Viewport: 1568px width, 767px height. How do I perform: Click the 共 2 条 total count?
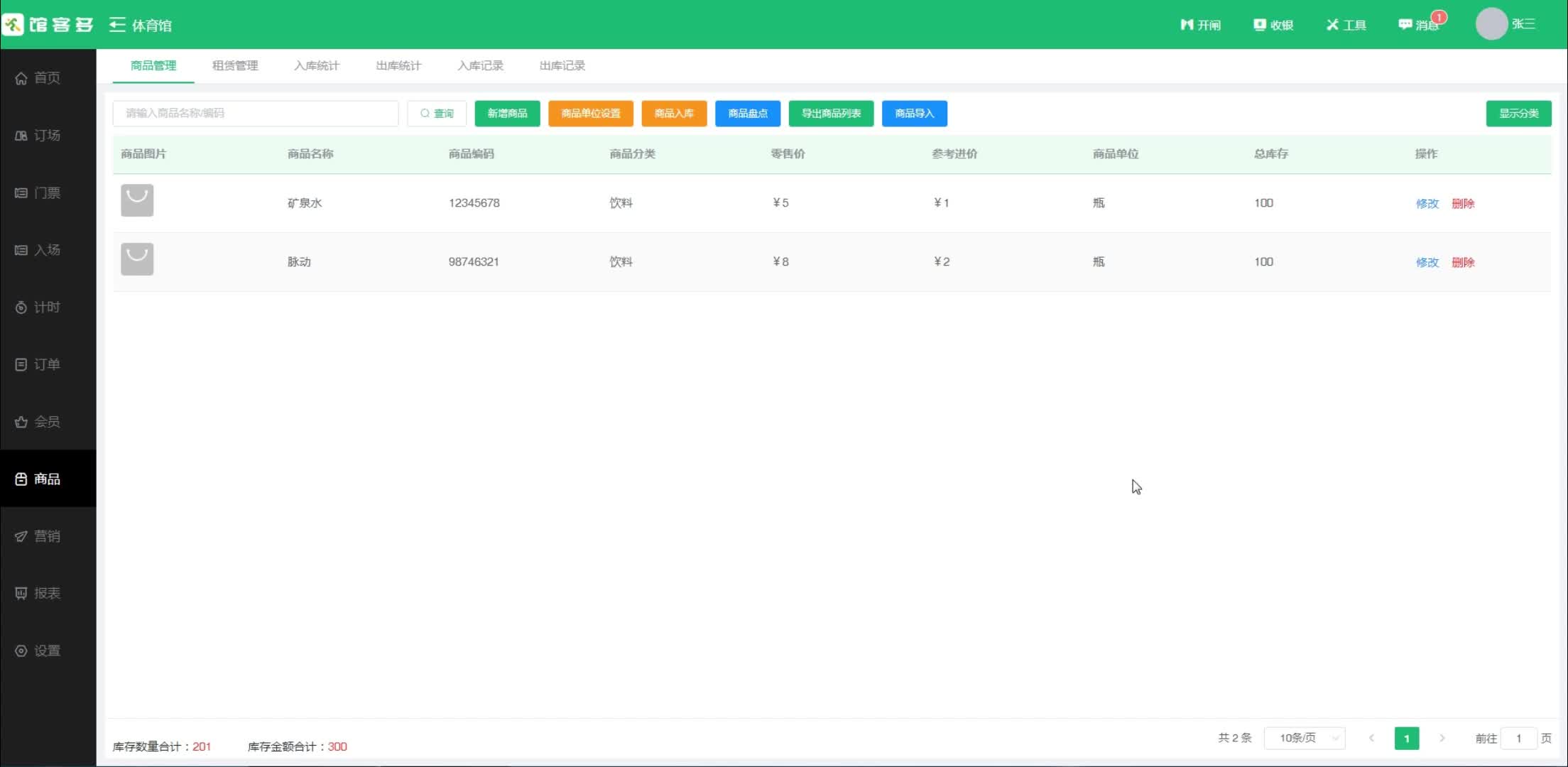[1235, 739]
